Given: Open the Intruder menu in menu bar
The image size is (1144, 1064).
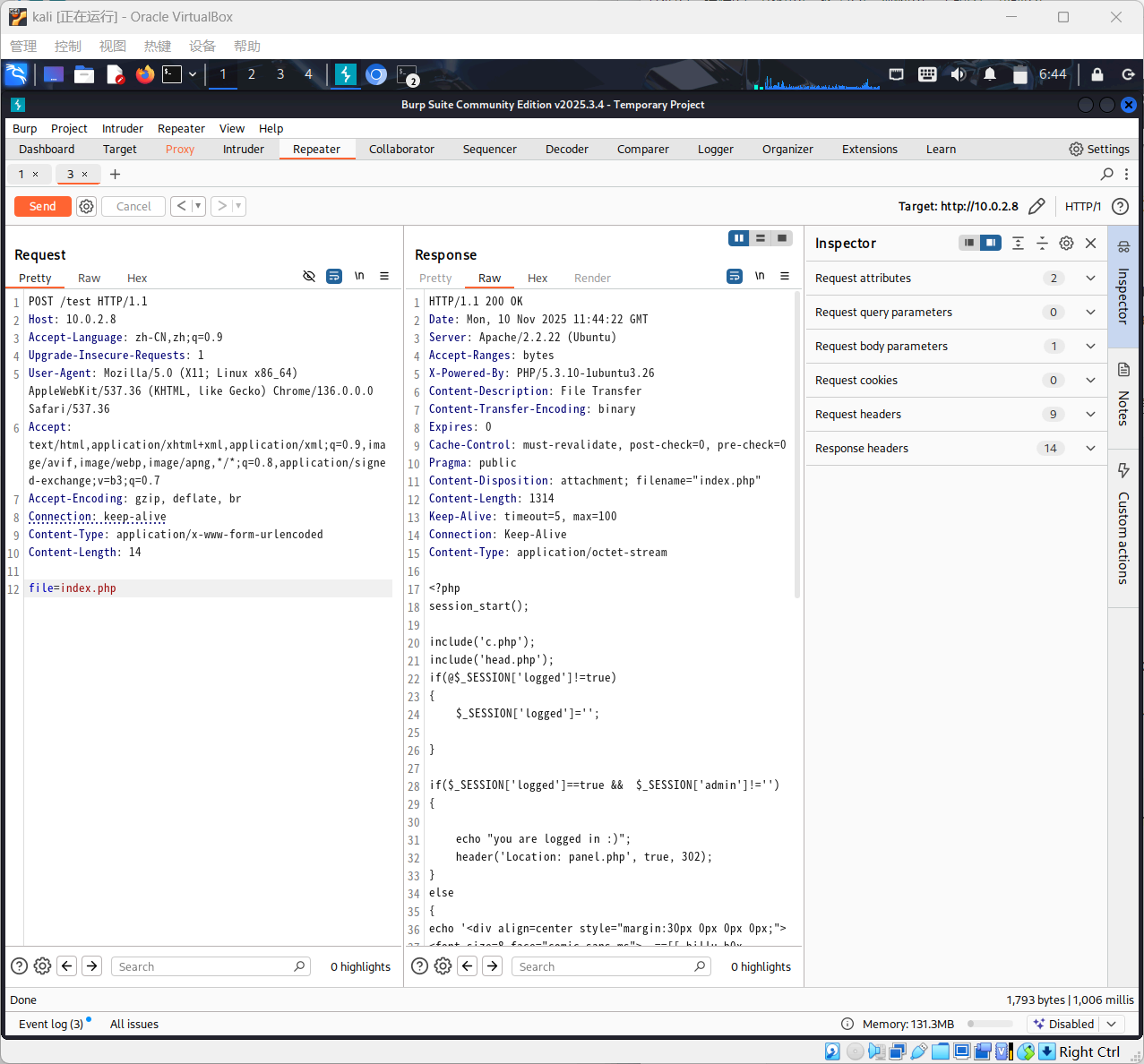Looking at the screenshot, I should click(x=123, y=128).
